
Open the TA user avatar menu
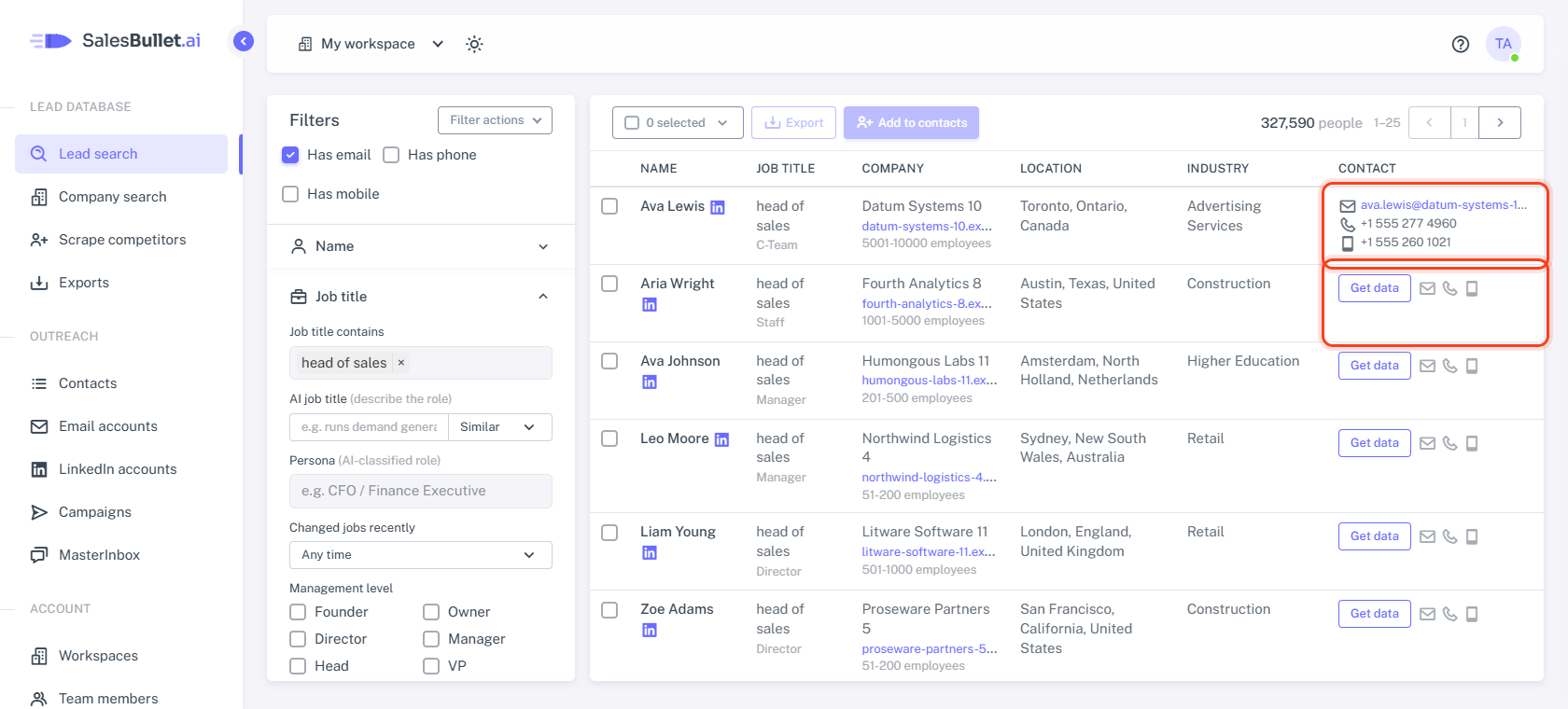pyautogui.click(x=1503, y=44)
